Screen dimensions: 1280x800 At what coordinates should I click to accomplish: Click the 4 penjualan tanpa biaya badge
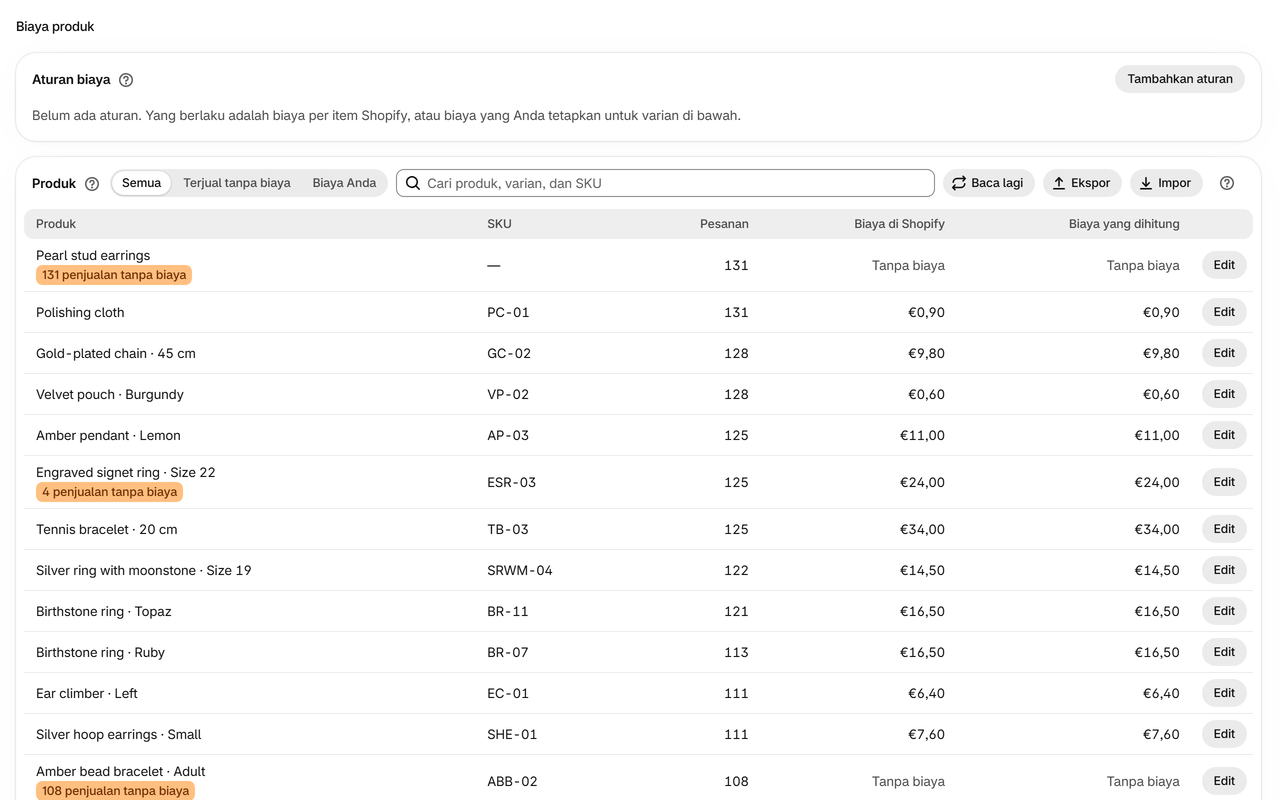click(109, 492)
